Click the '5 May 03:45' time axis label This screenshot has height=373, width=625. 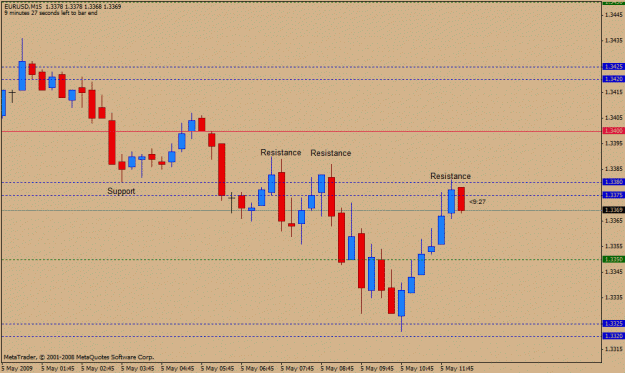point(138,369)
